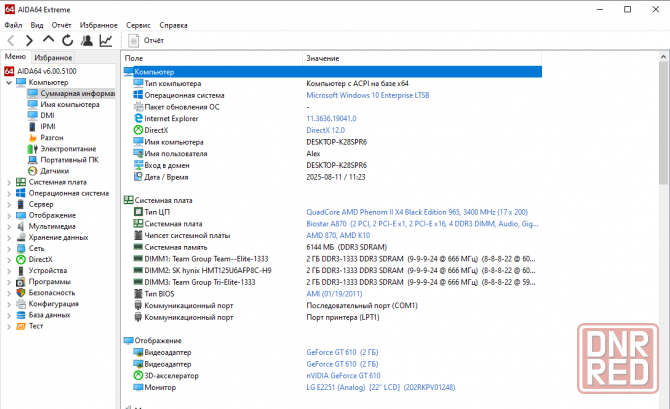The height and width of the screenshot is (409, 670).
Task: Open the AMD 870, AMD K10 chipset link
Action: 338,235
